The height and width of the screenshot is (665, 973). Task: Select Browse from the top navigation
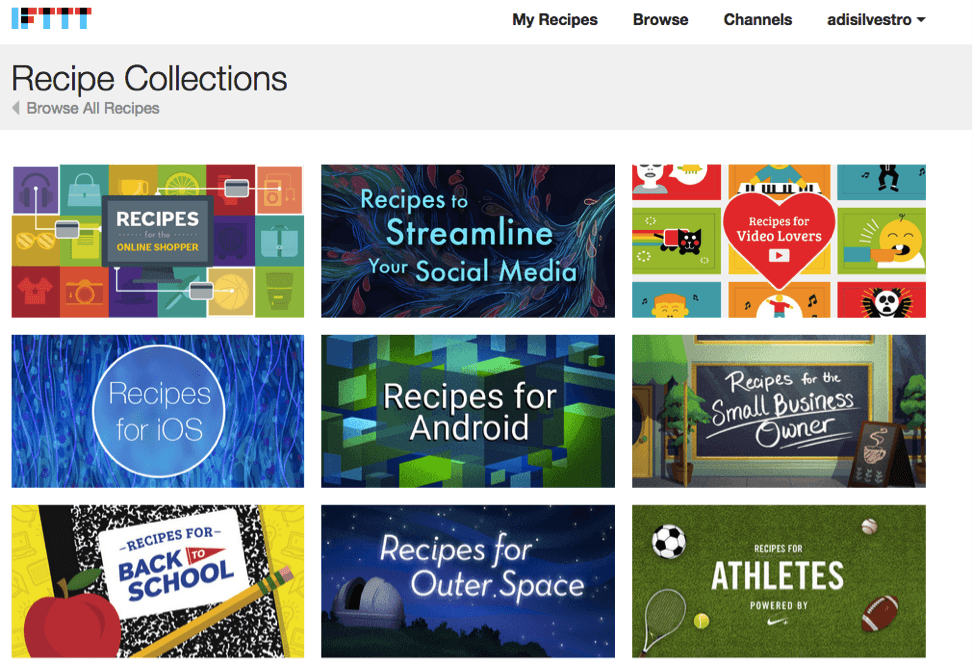660,19
